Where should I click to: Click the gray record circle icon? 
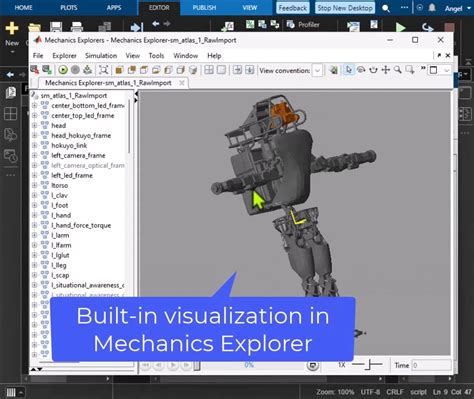[x=75, y=70]
